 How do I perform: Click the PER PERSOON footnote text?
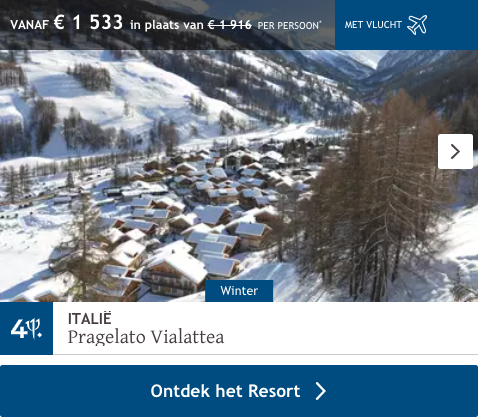[x=289, y=26]
